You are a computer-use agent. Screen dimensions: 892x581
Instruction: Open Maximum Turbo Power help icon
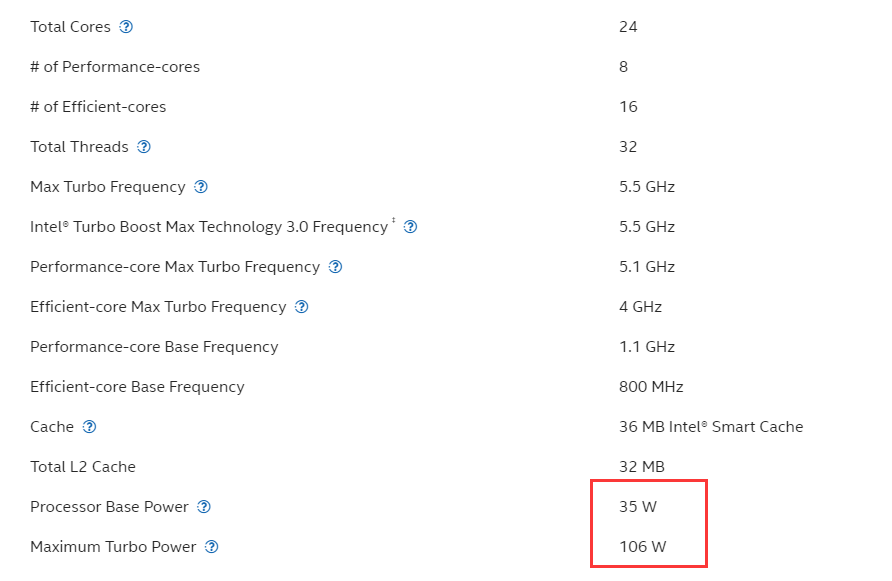pyautogui.click(x=212, y=546)
